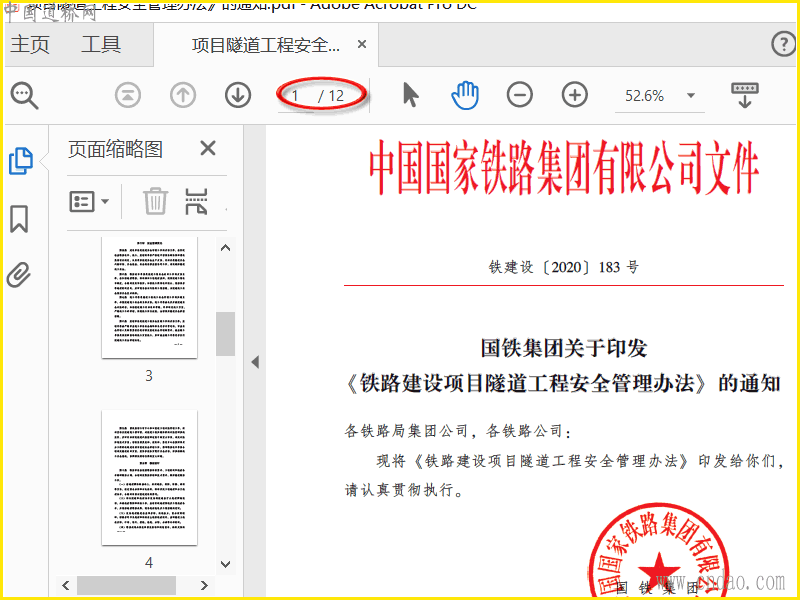Screen dimensions: 800x600
Task: Activate the hand pan tool
Action: click(x=465, y=95)
